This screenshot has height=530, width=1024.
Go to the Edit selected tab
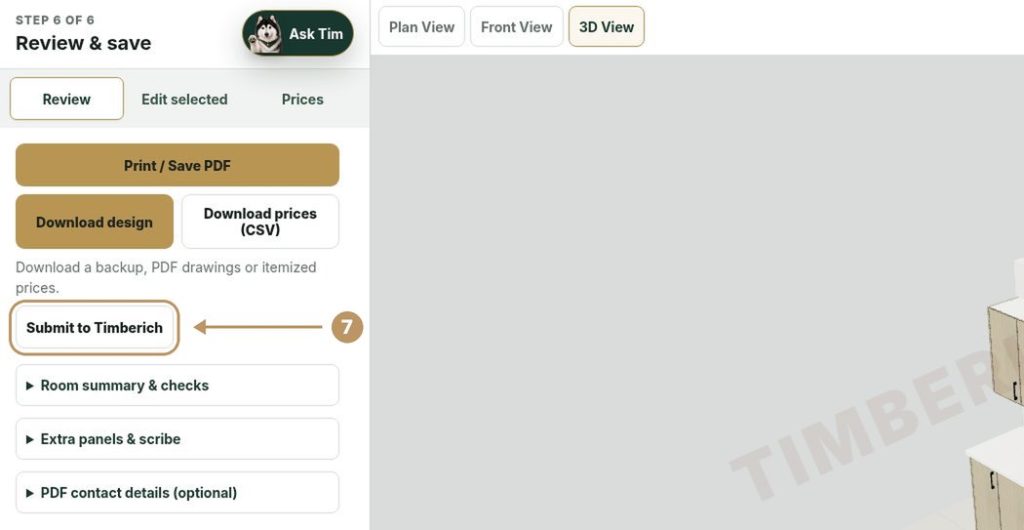point(184,99)
